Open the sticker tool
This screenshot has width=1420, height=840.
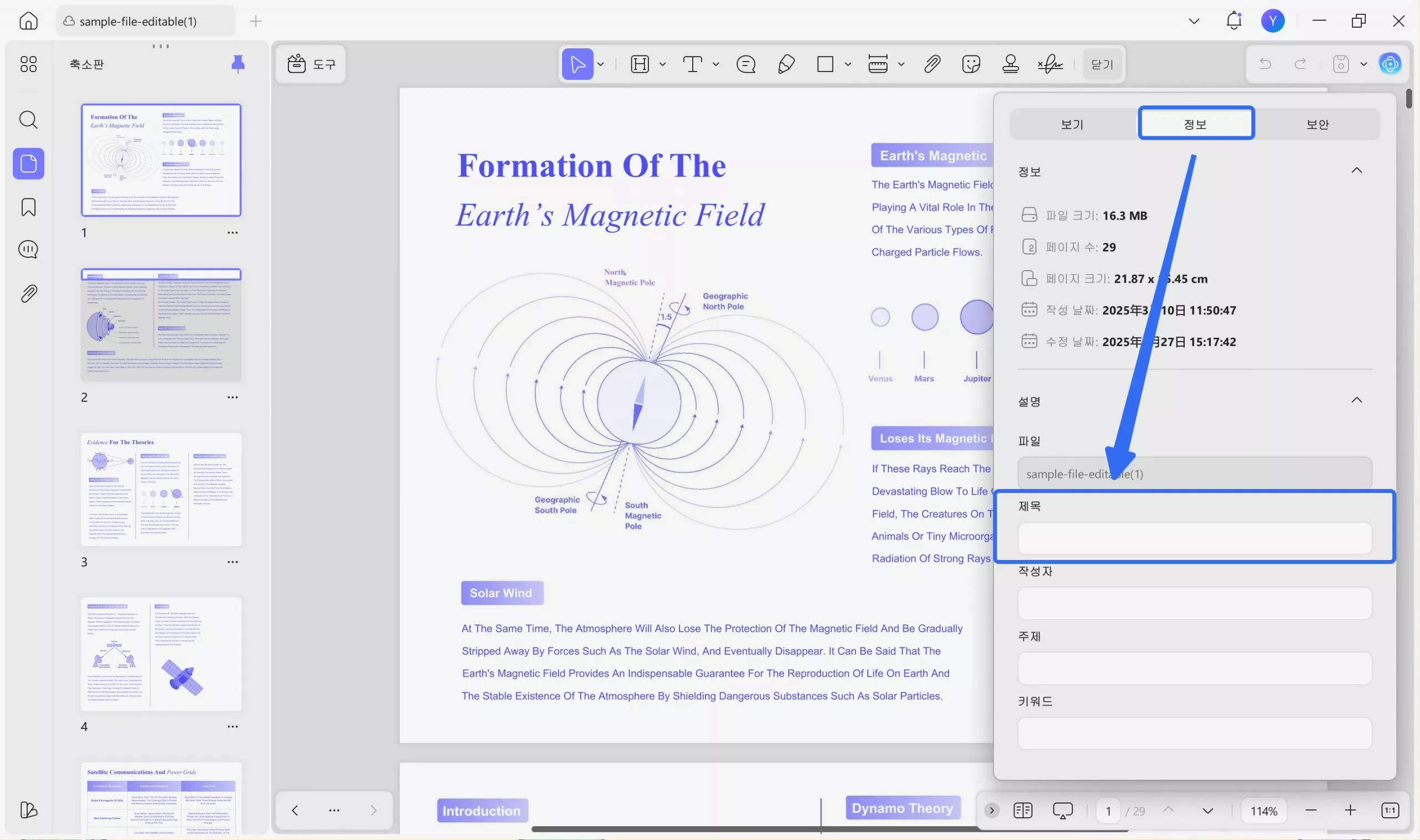[971, 64]
